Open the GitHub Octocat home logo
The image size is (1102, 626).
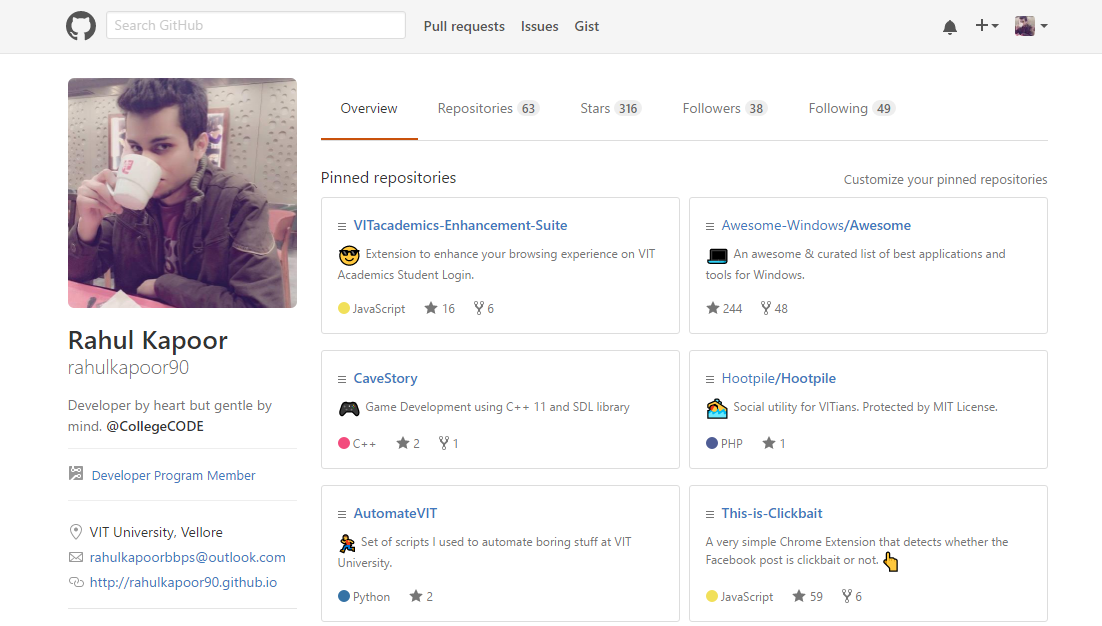[81, 26]
